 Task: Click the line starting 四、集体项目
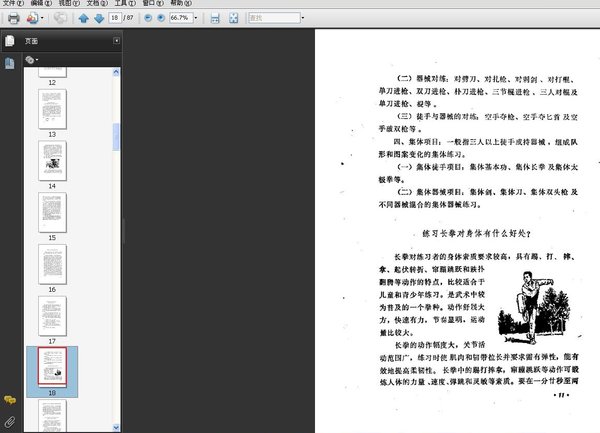tap(486, 142)
